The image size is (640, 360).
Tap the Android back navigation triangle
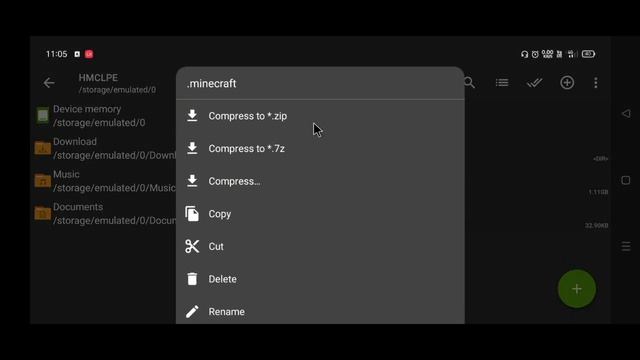(x=626, y=113)
